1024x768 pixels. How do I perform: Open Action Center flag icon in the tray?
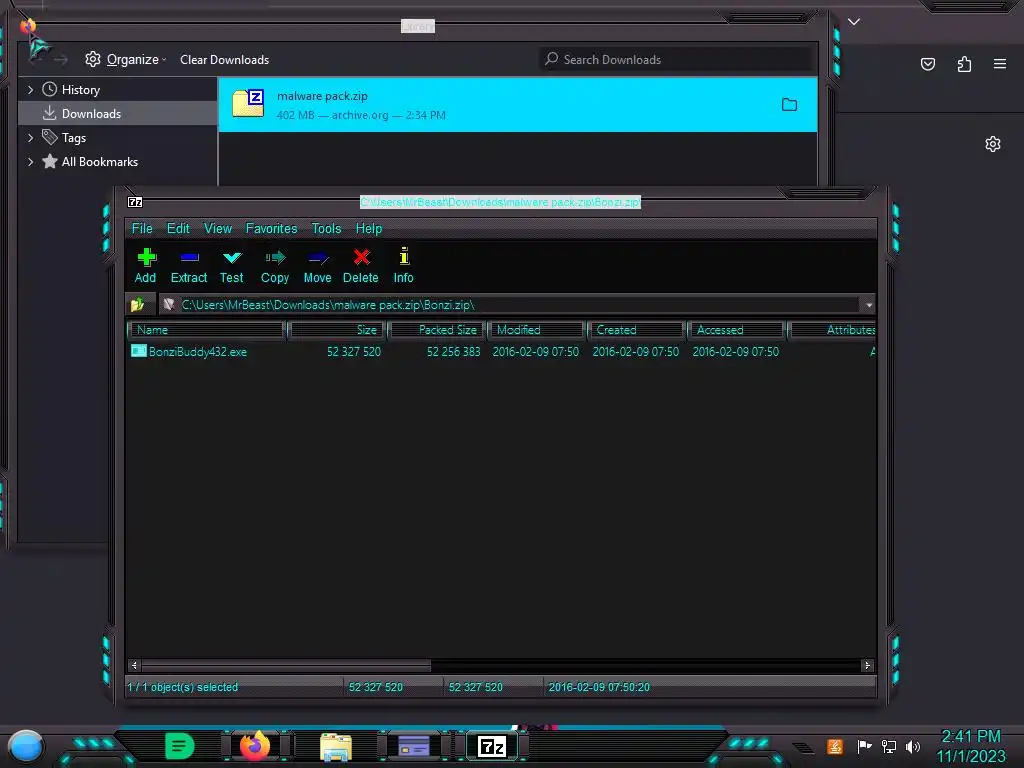[864, 746]
